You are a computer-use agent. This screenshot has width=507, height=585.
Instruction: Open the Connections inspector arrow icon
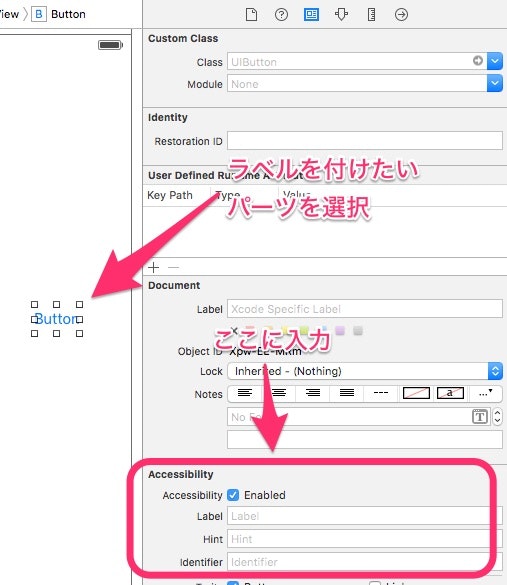tap(401, 15)
